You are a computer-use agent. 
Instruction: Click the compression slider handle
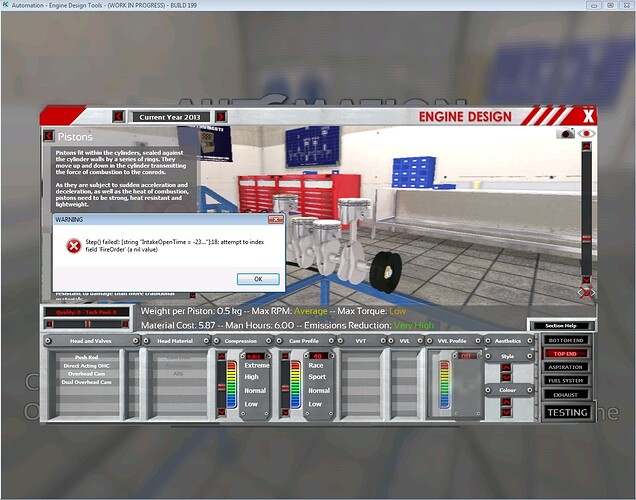(x=221, y=388)
